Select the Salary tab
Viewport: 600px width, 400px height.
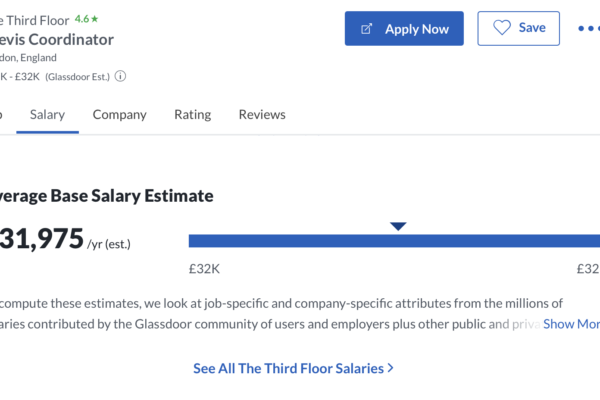(x=47, y=115)
